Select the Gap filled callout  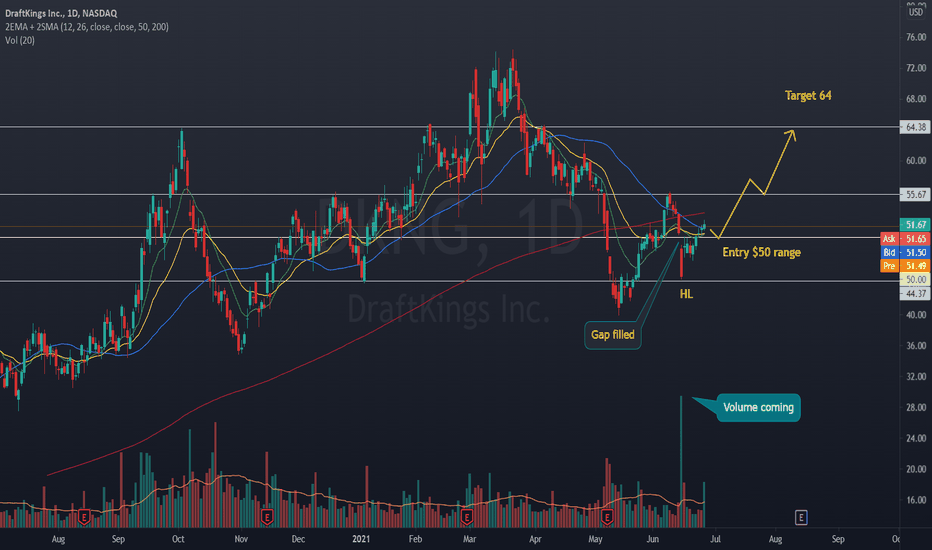coord(613,335)
